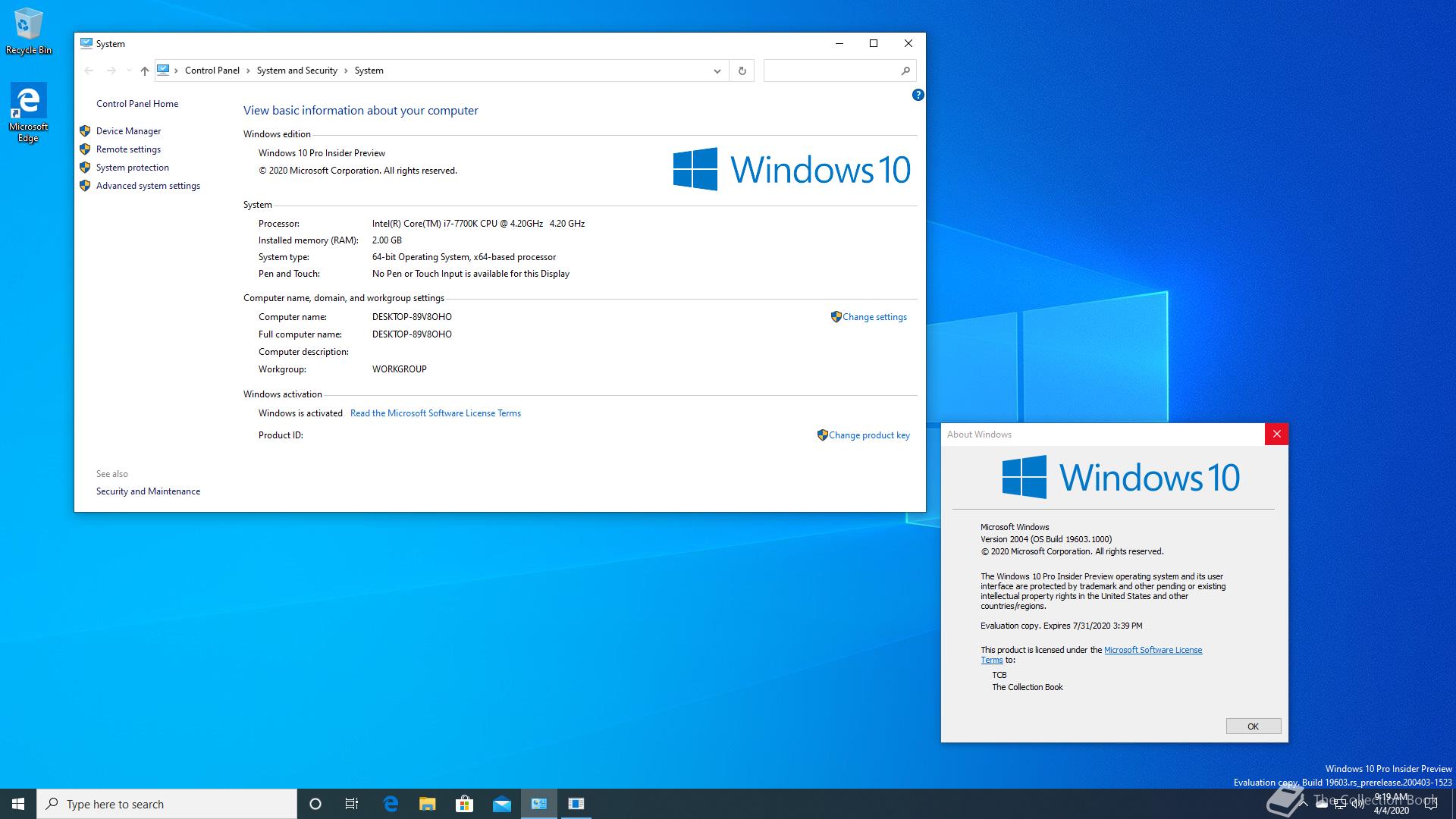The image size is (1456, 819).
Task: Refresh the System page
Action: click(x=742, y=71)
